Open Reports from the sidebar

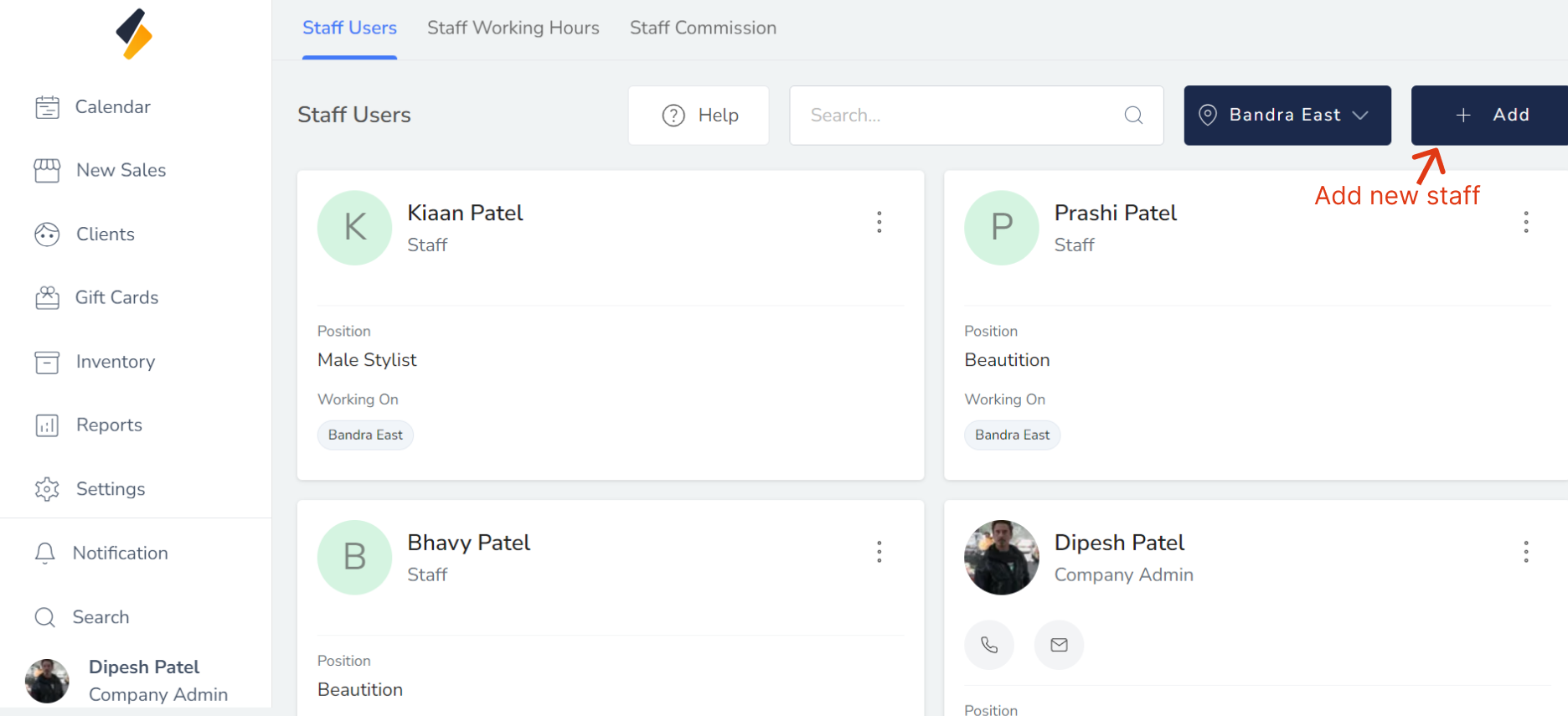coord(109,425)
